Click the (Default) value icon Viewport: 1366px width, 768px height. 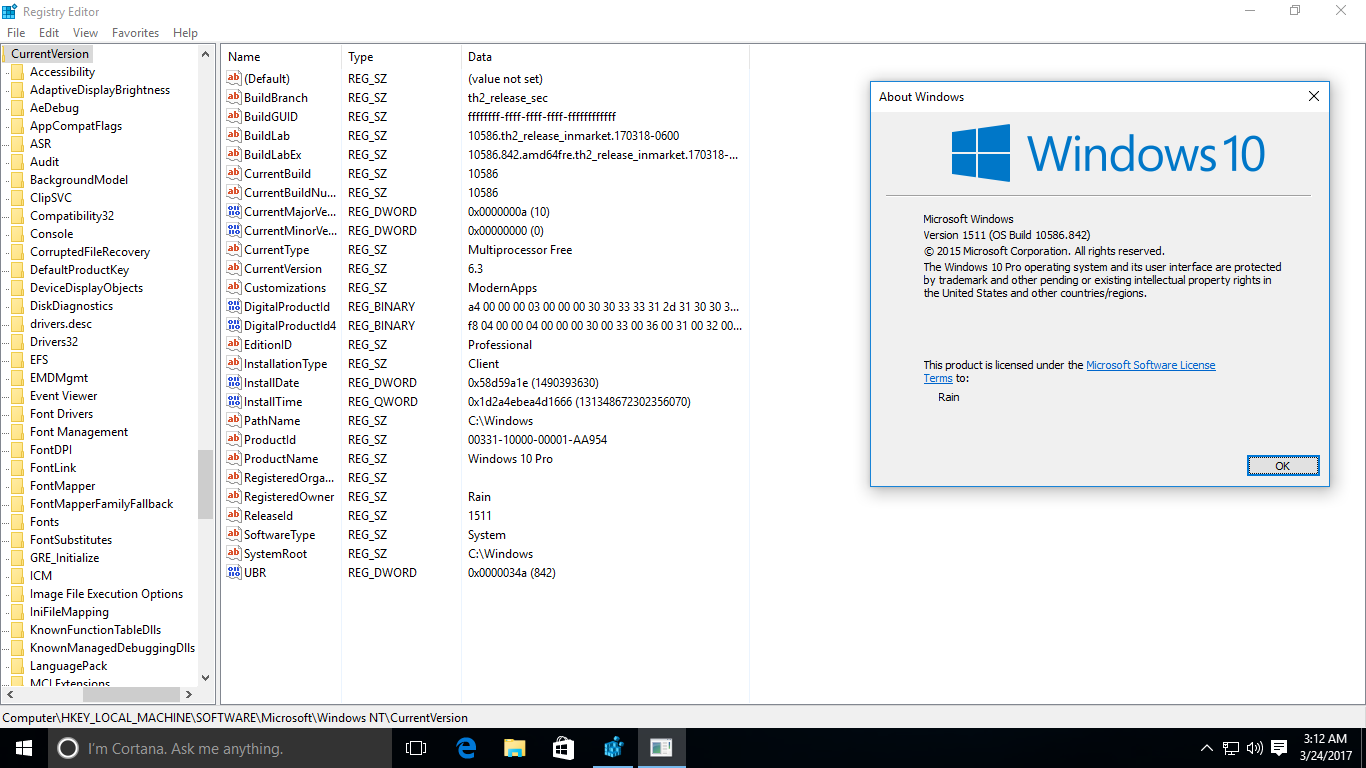(x=234, y=79)
